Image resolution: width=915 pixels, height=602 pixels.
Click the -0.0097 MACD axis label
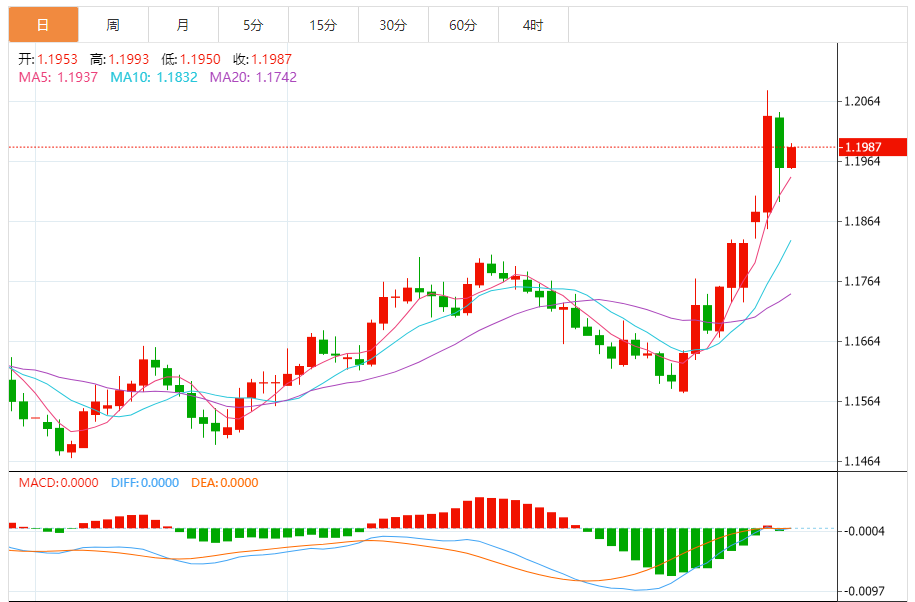[865, 591]
